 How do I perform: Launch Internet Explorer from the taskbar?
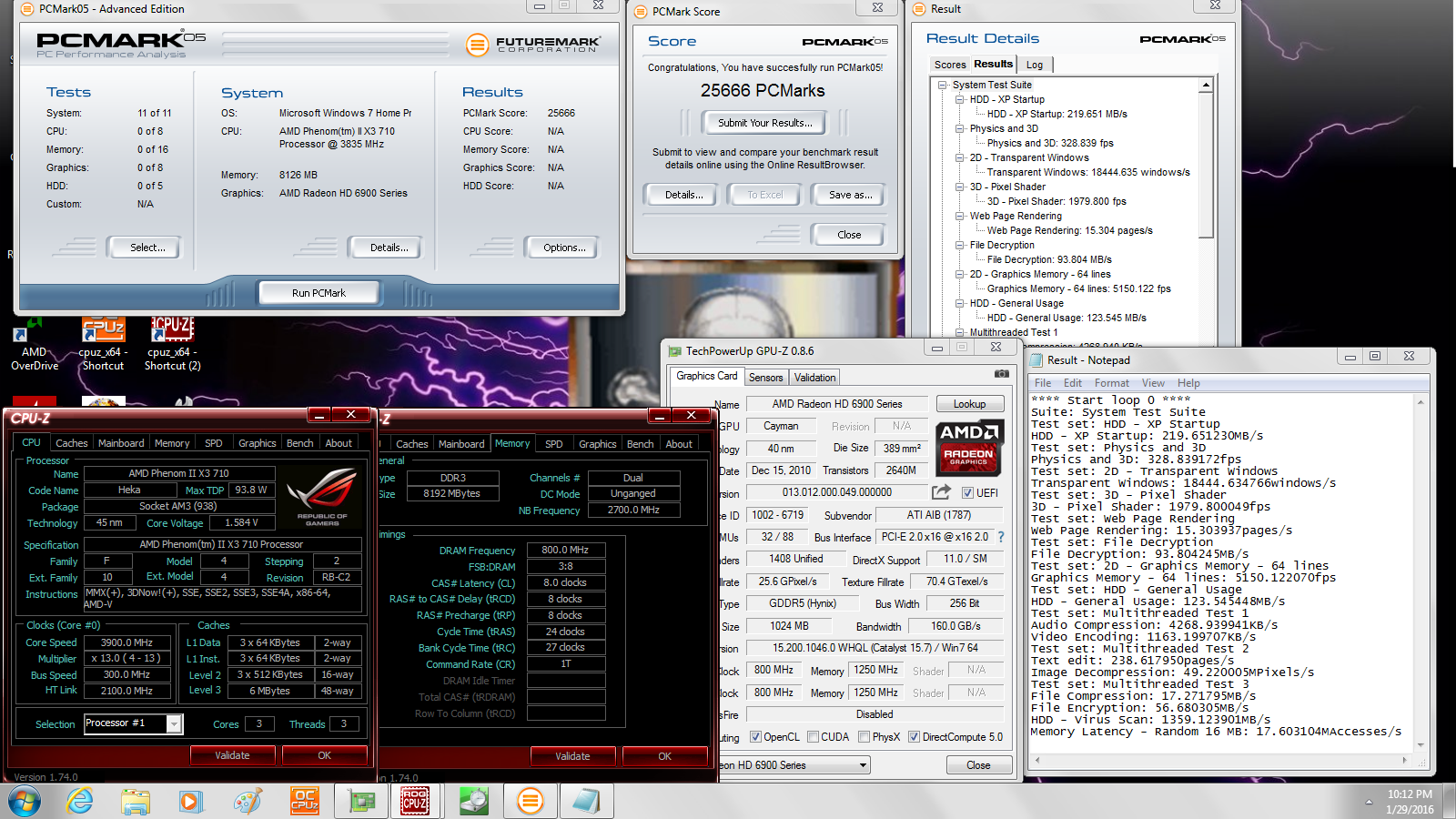coord(80,802)
